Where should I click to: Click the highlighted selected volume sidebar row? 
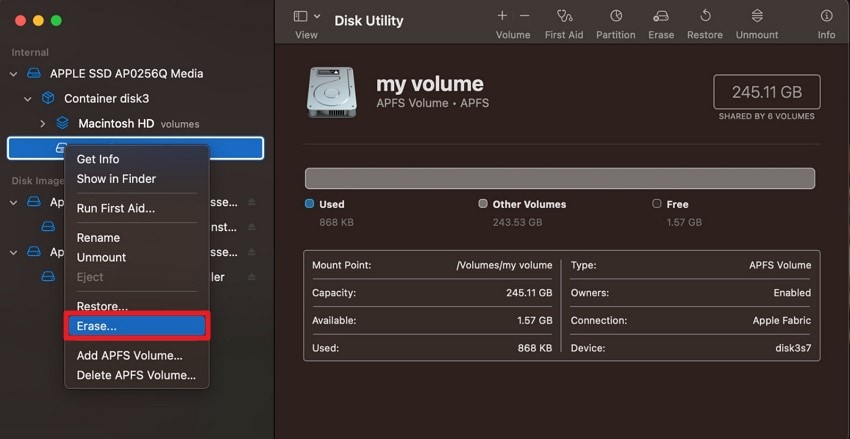[136, 148]
